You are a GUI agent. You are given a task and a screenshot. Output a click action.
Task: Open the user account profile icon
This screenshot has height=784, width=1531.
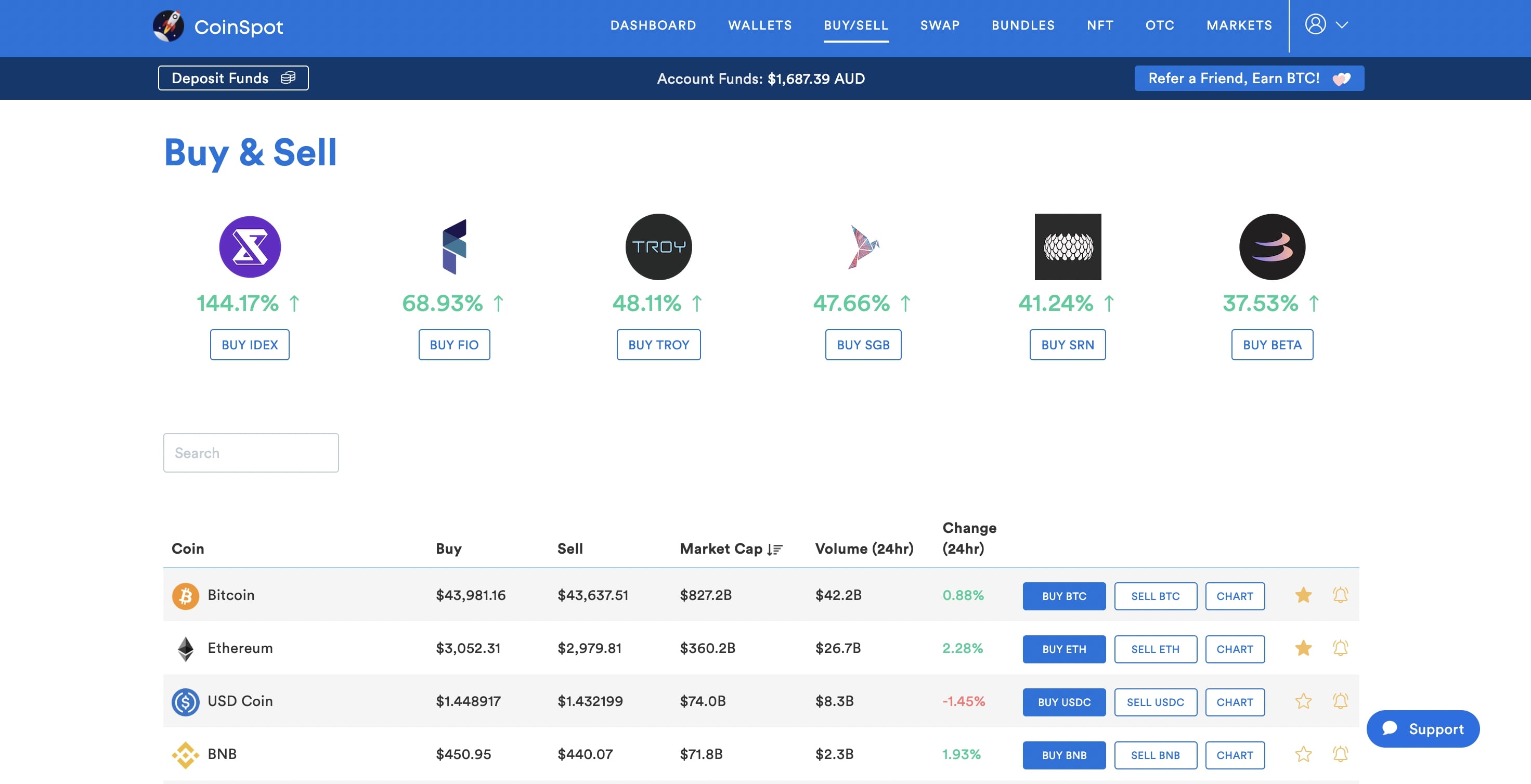1315,25
